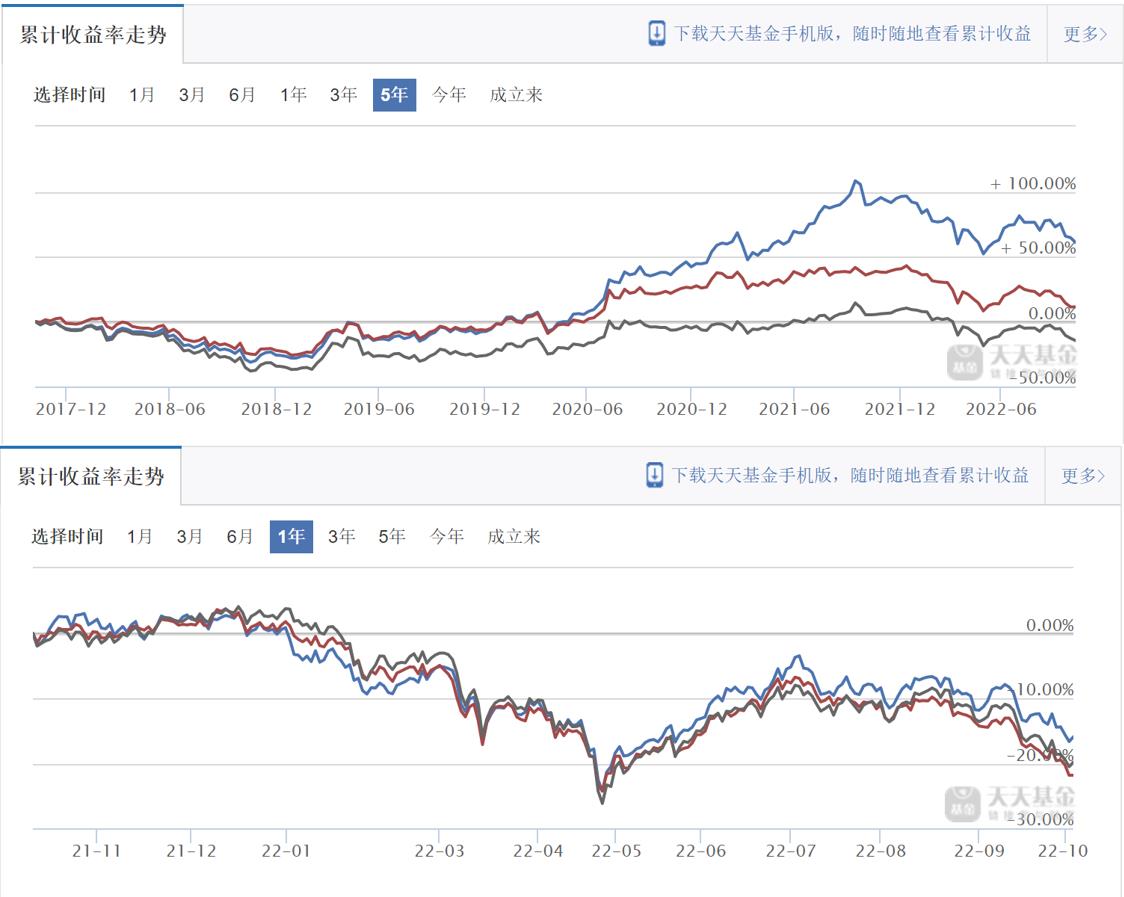
Task: Open 下载天天基金手机版 link in top panel
Action: pos(852,33)
